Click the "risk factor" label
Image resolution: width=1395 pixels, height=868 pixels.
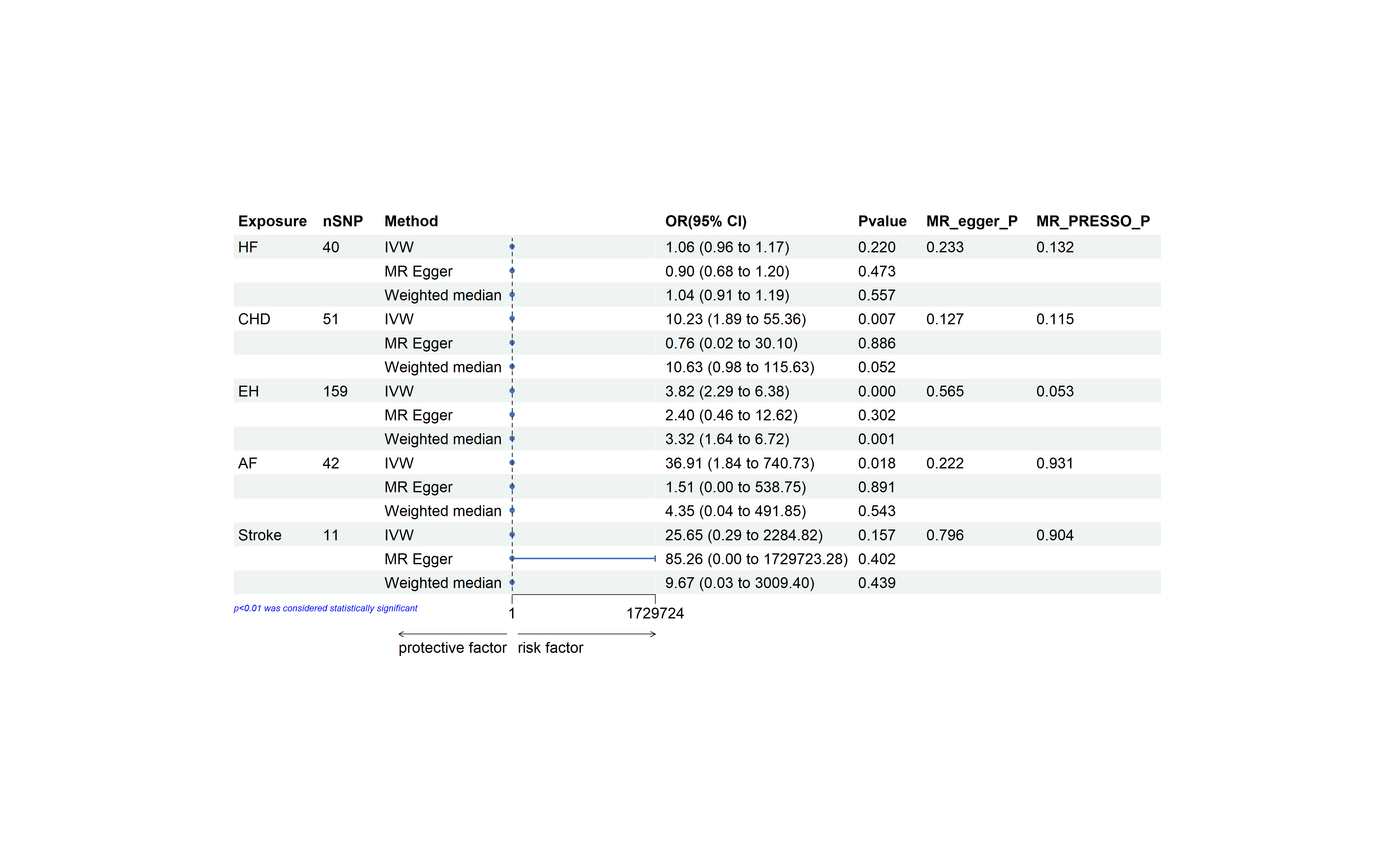(550, 648)
